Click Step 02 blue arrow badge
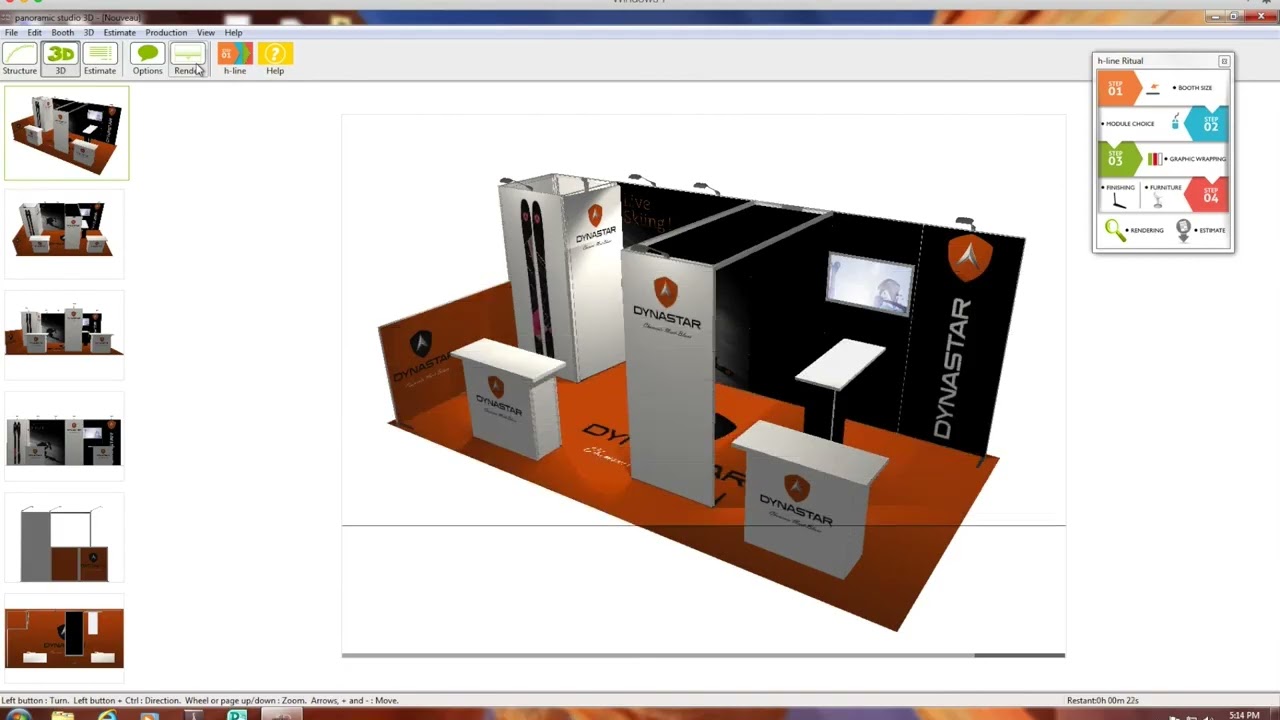The image size is (1280, 720). click(x=1207, y=124)
